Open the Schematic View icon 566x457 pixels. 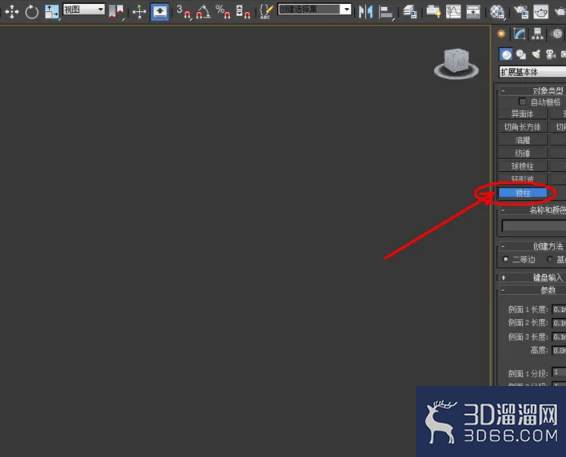[473, 12]
